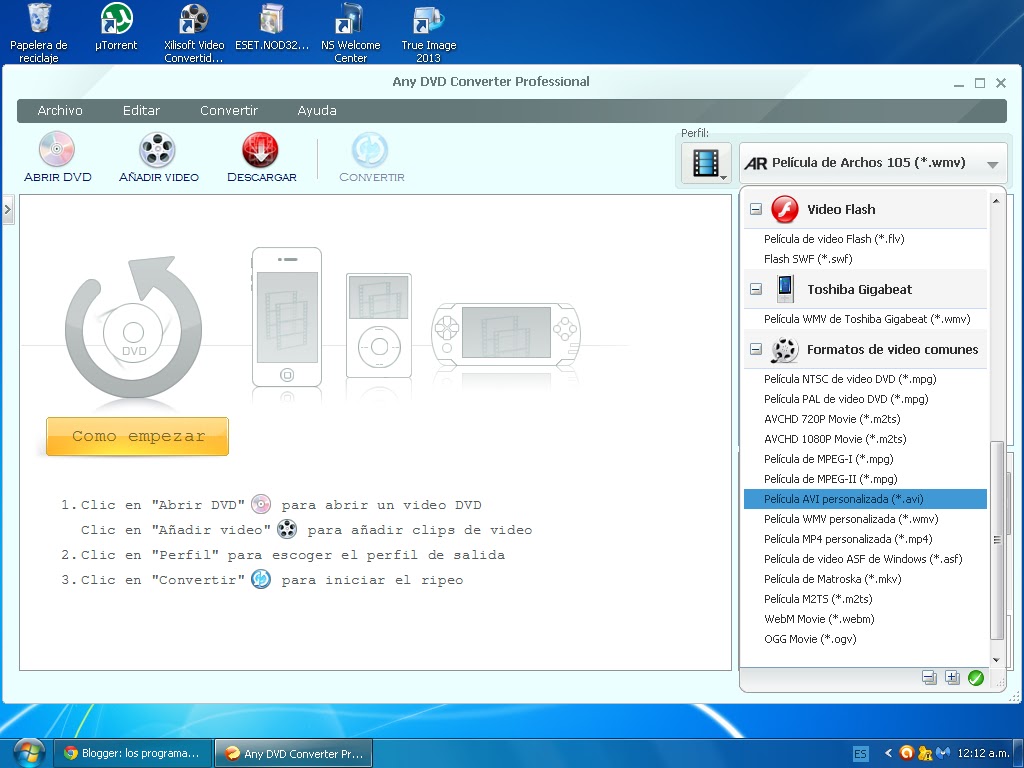The image size is (1024, 768).
Task: Click the ES language indicator in system tray
Action: pos(862,753)
